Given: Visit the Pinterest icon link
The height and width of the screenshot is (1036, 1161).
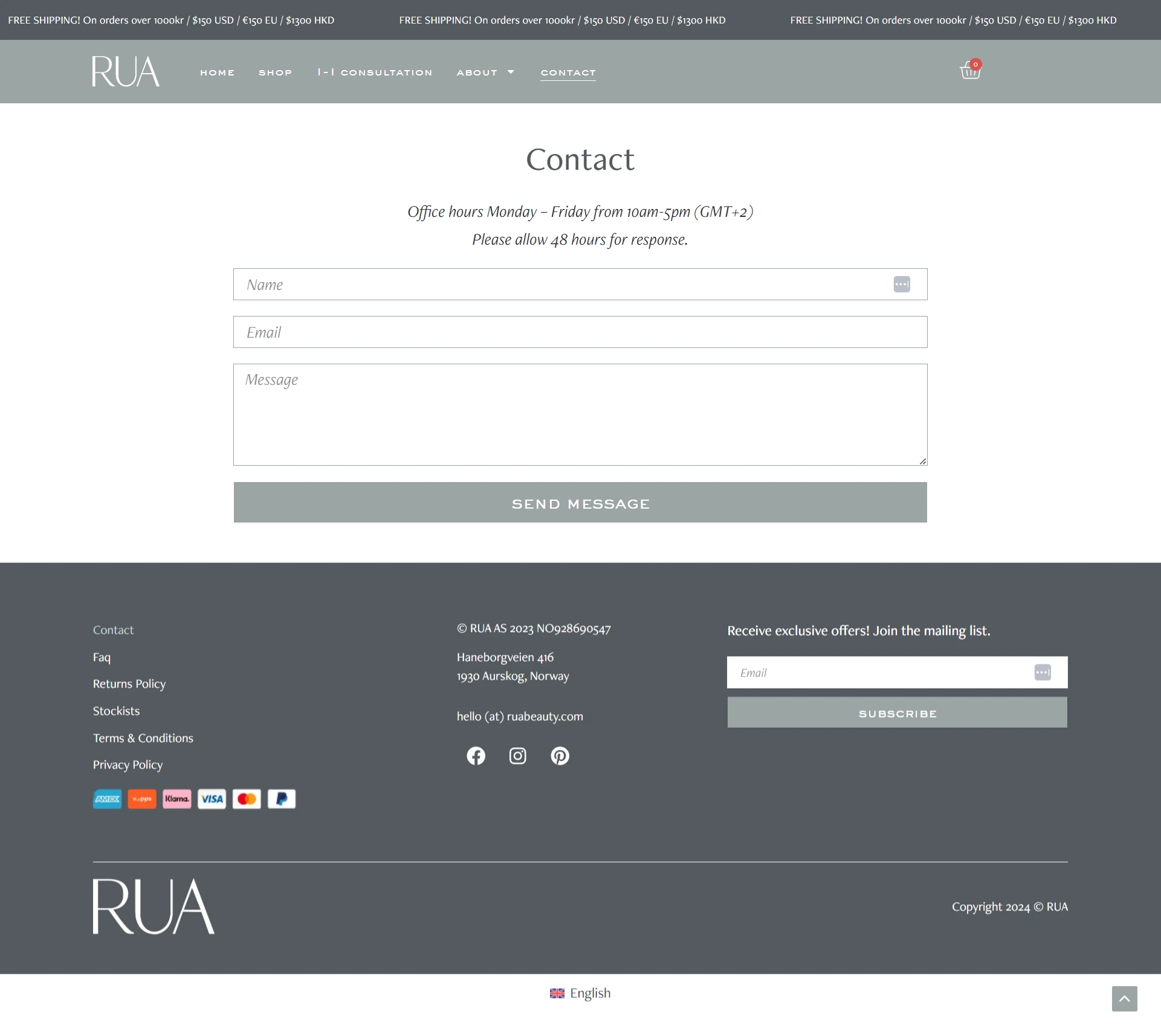Looking at the screenshot, I should coord(560,756).
